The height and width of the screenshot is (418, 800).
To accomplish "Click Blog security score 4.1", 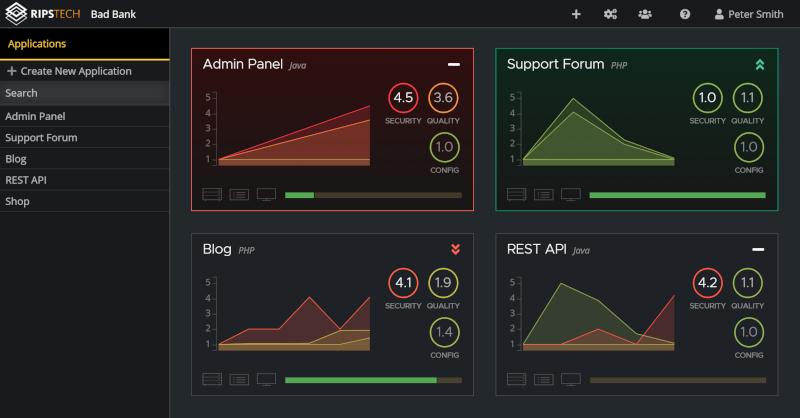I will coord(403,283).
